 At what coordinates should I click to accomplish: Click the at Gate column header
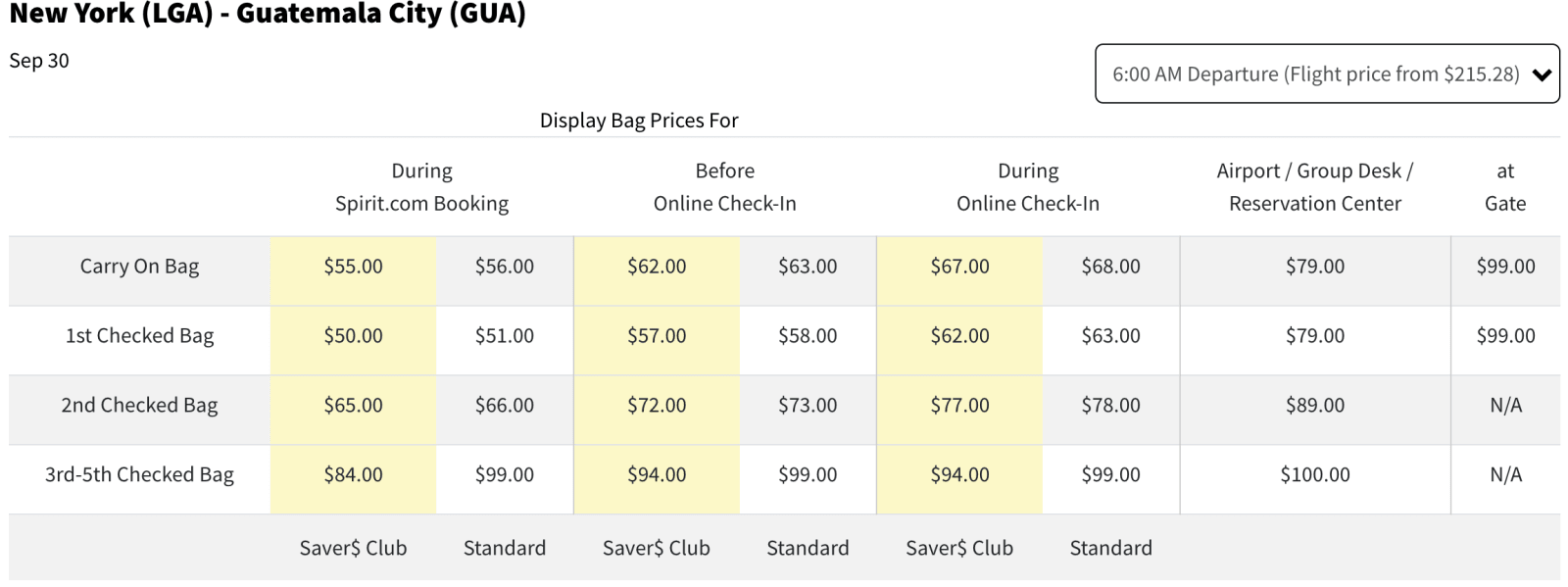tap(1505, 187)
